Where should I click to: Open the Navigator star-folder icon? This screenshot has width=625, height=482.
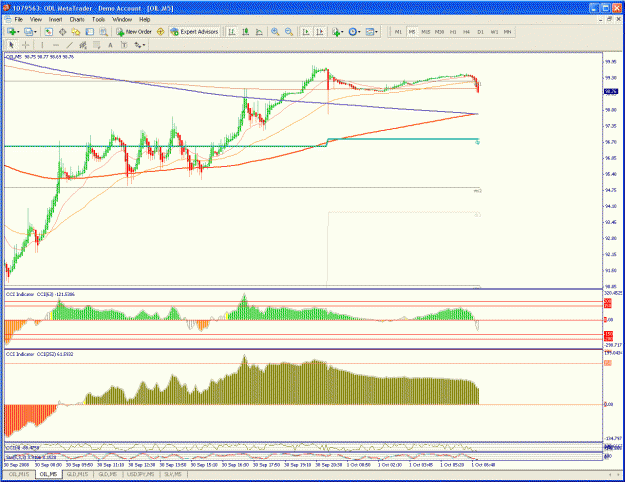[76, 32]
